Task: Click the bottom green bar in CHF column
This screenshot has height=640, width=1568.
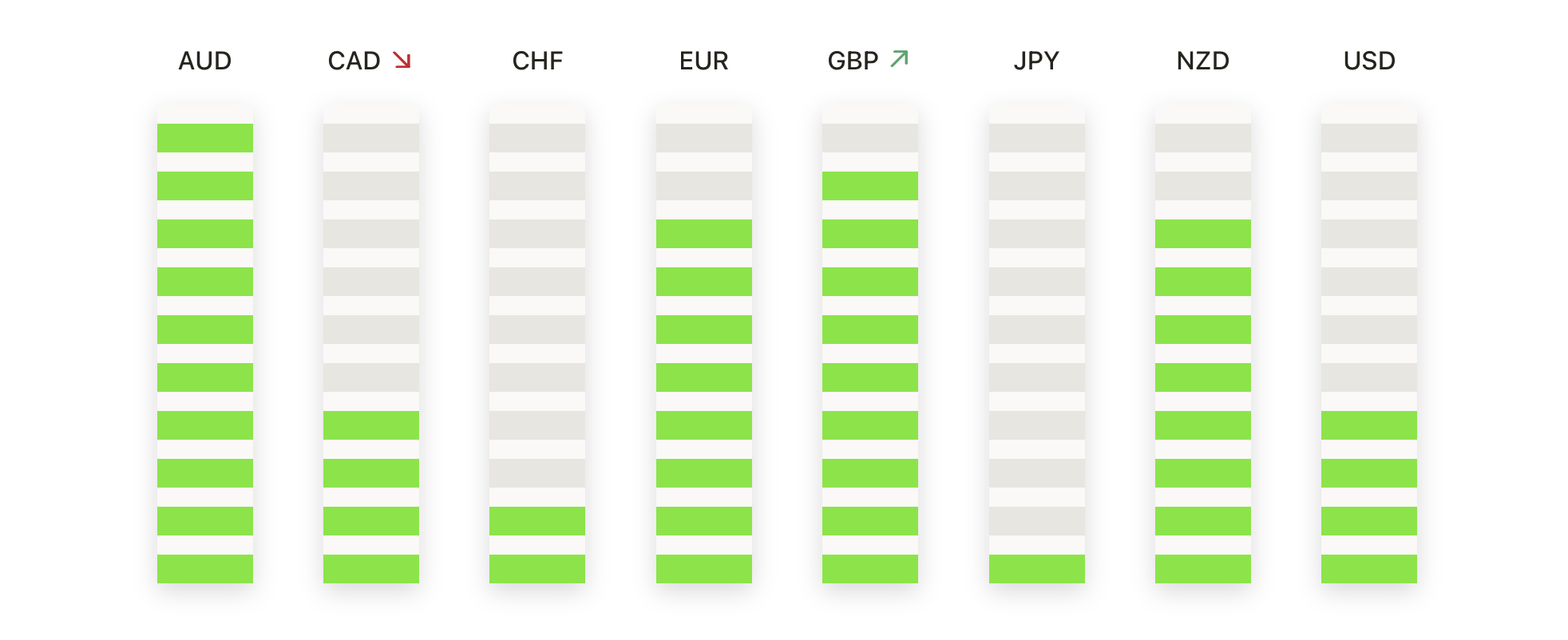Action: [x=537, y=569]
